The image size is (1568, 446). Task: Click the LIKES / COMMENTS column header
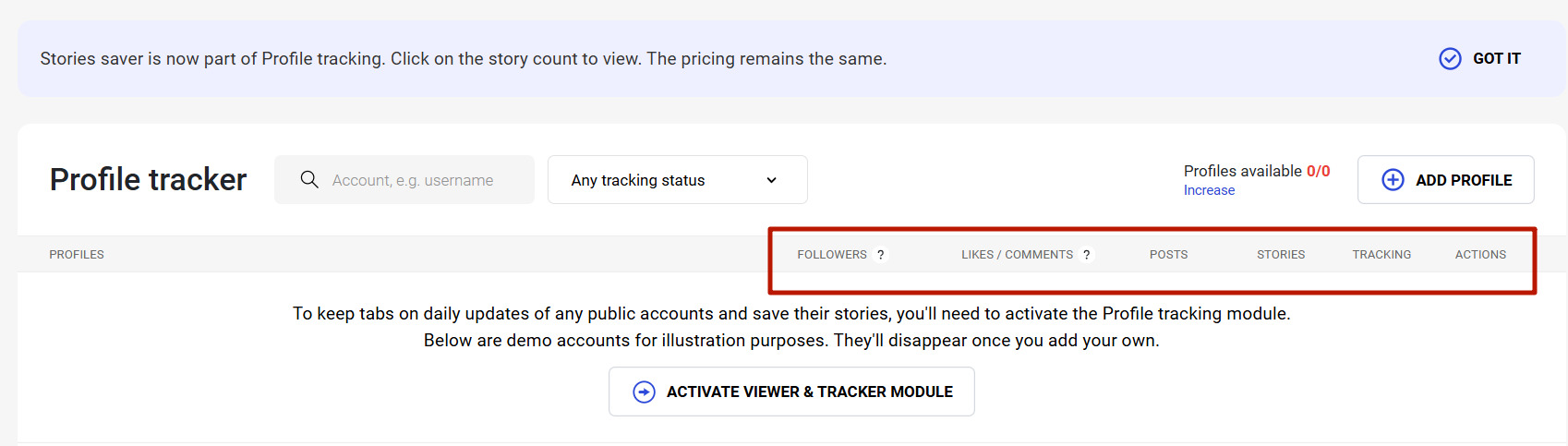[x=1017, y=255]
